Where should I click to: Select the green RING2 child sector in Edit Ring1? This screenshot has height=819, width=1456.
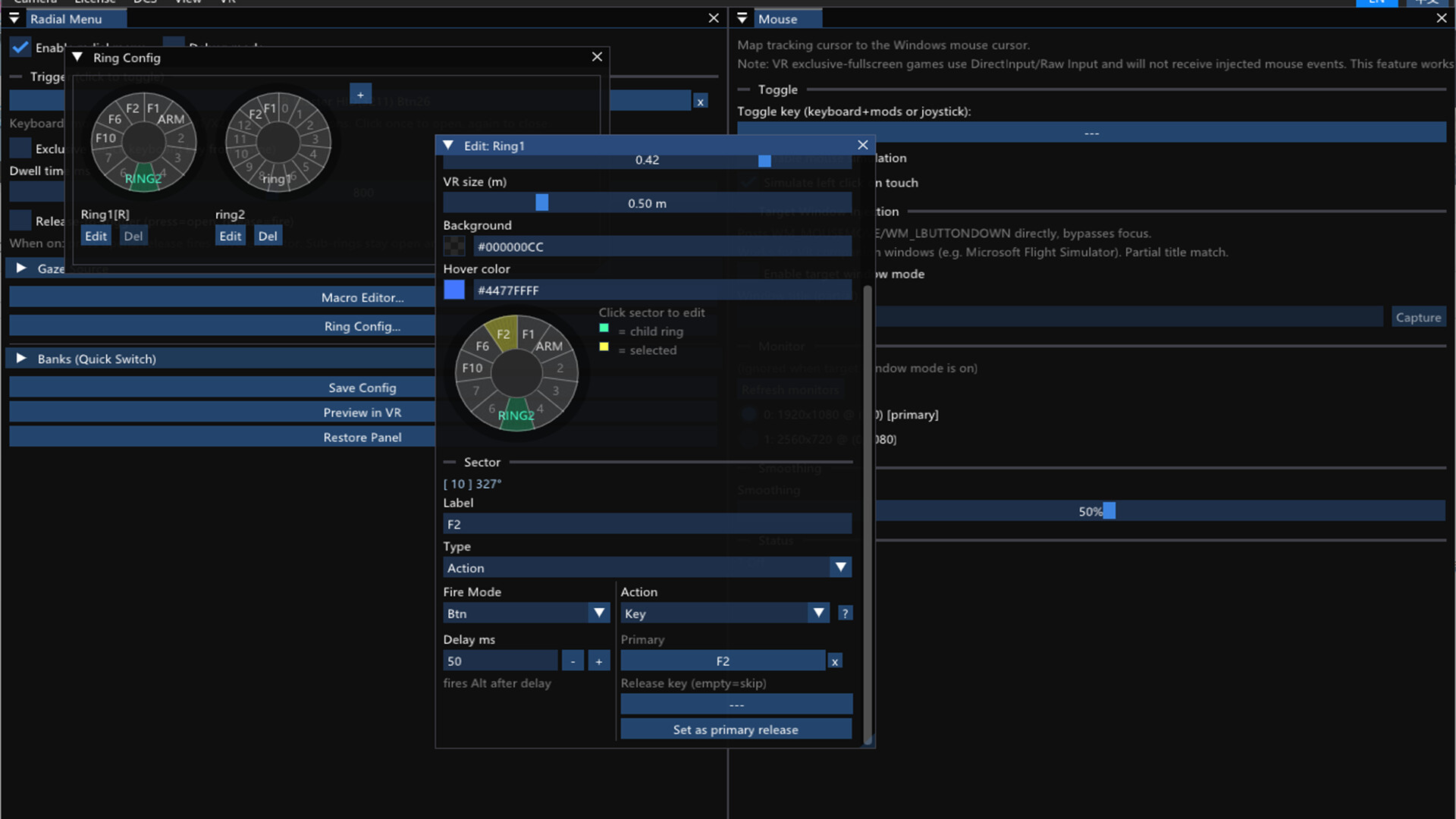516,415
